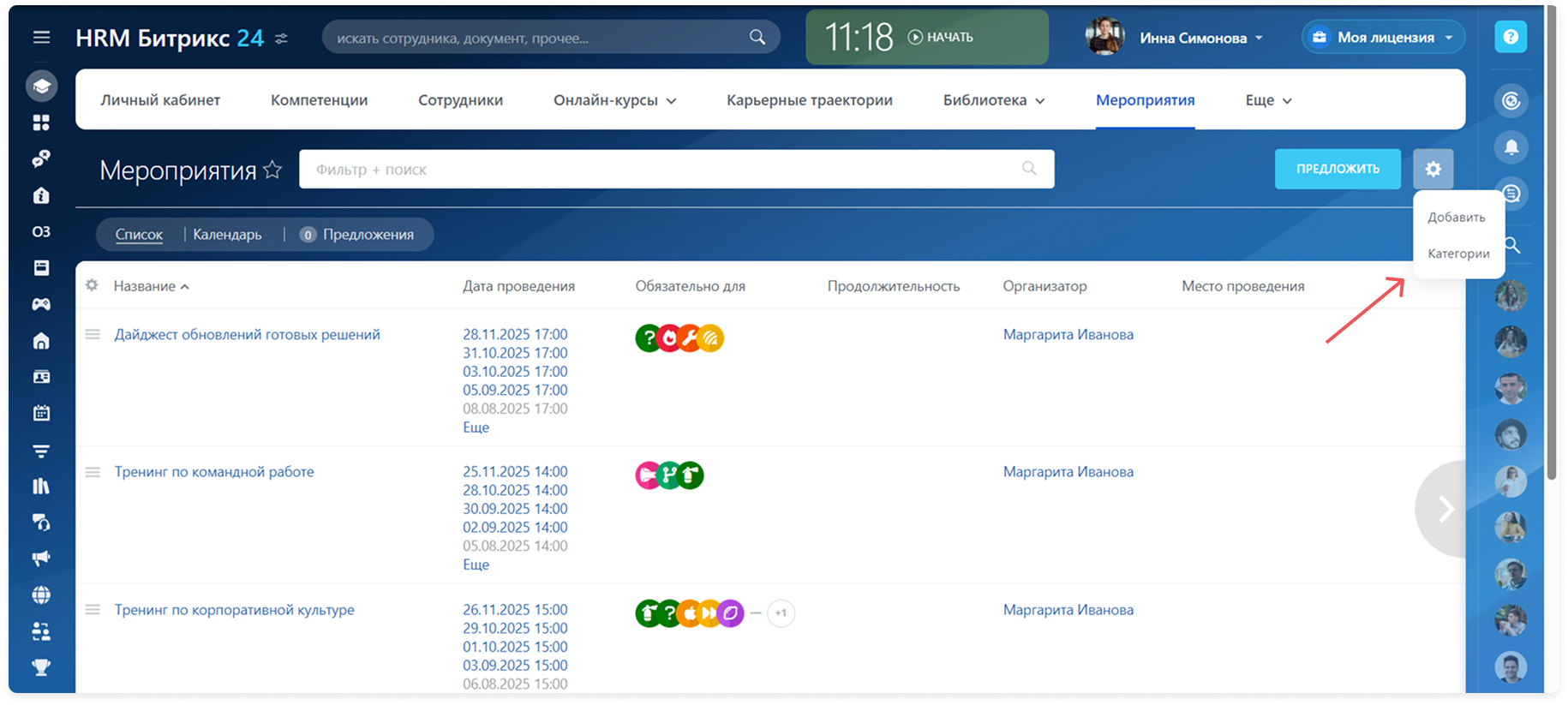Screen dimensions: 1568x705
Task: Expand the Онлайн-курсы dropdown menu
Action: click(614, 100)
